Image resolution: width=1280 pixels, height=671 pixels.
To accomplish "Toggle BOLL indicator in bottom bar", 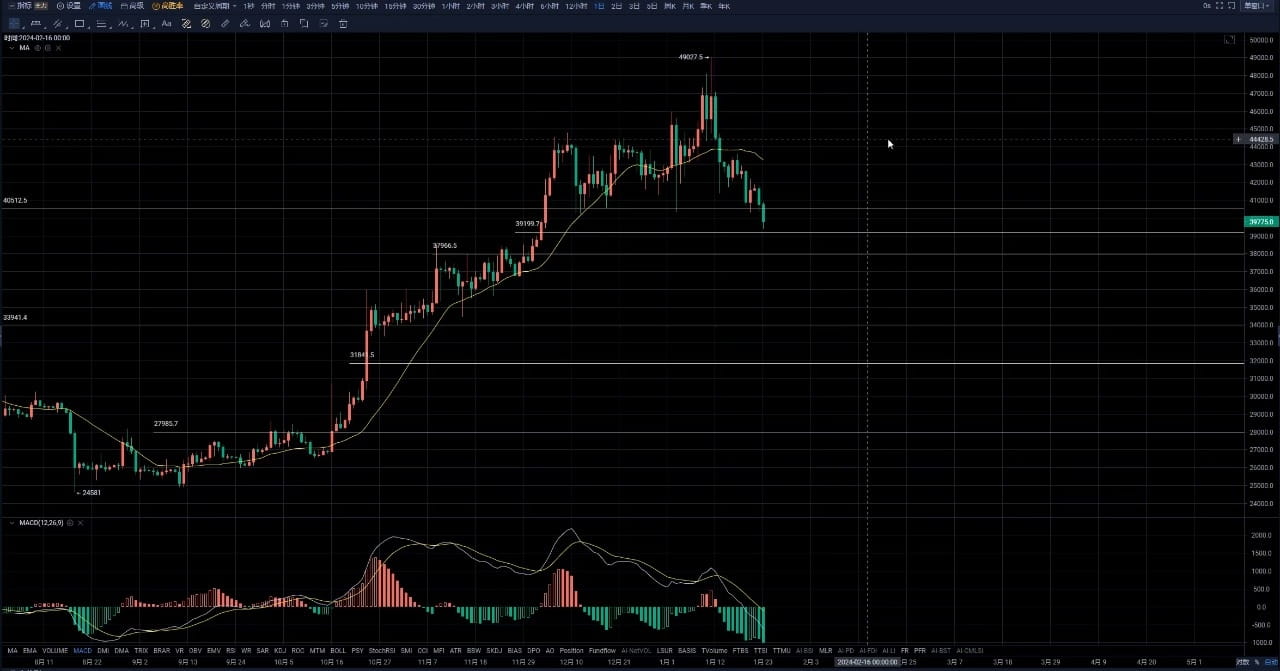I will point(337,650).
